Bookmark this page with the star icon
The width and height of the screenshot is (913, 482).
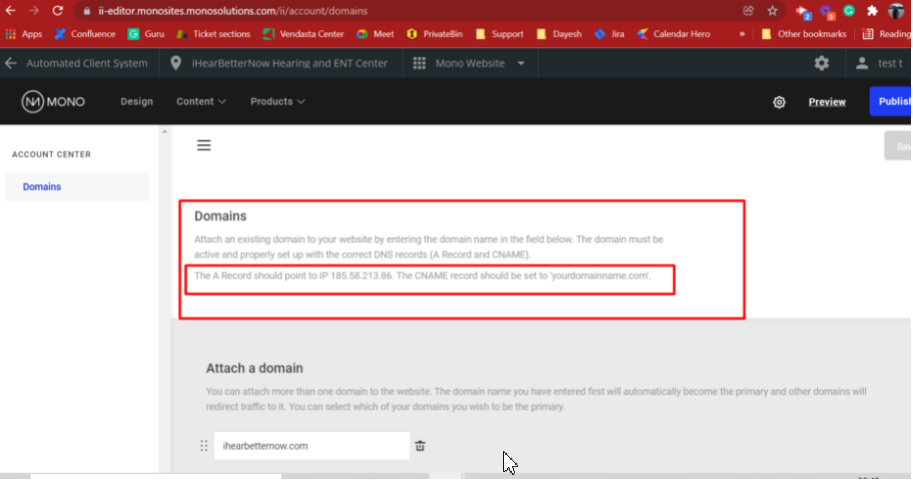[772, 11]
